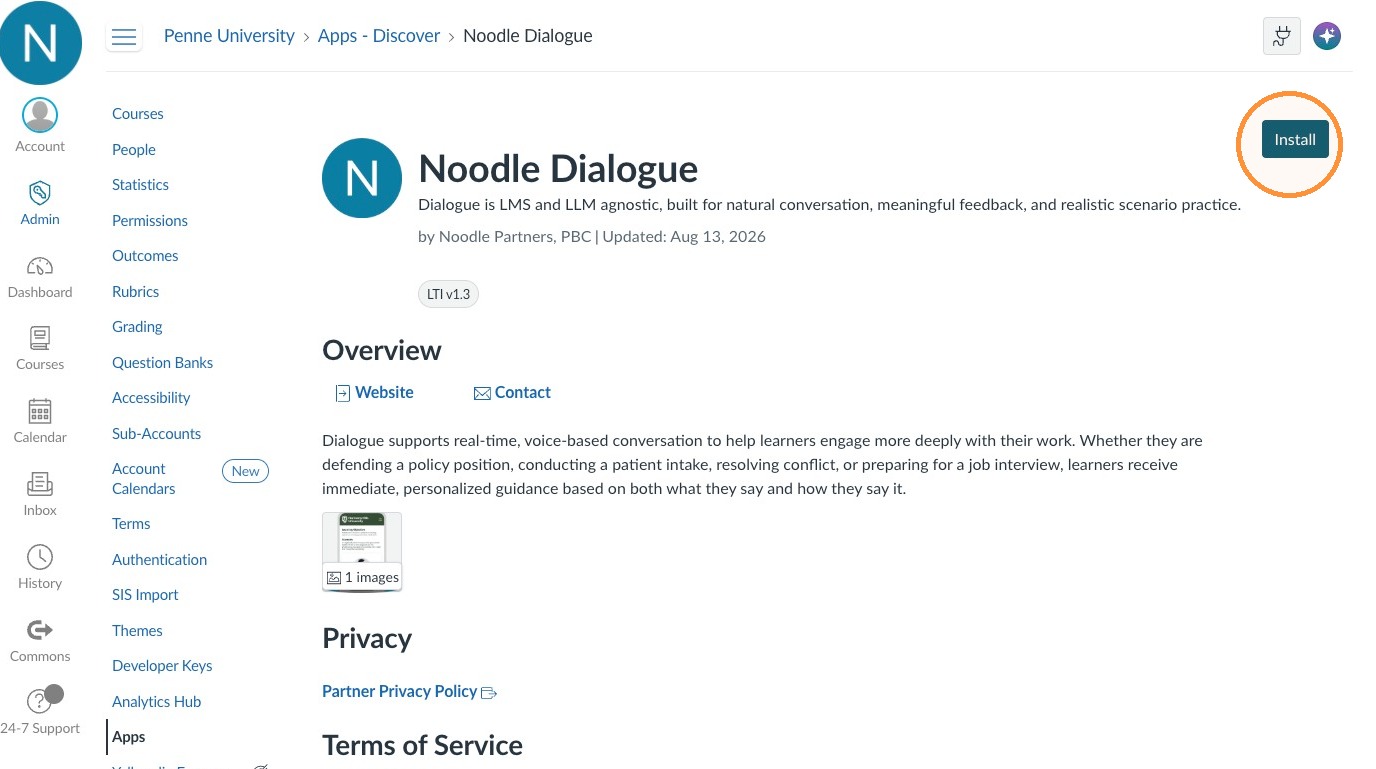Toggle the hamburger navigation menu
This screenshot has height=769, width=1376.
[x=124, y=37]
